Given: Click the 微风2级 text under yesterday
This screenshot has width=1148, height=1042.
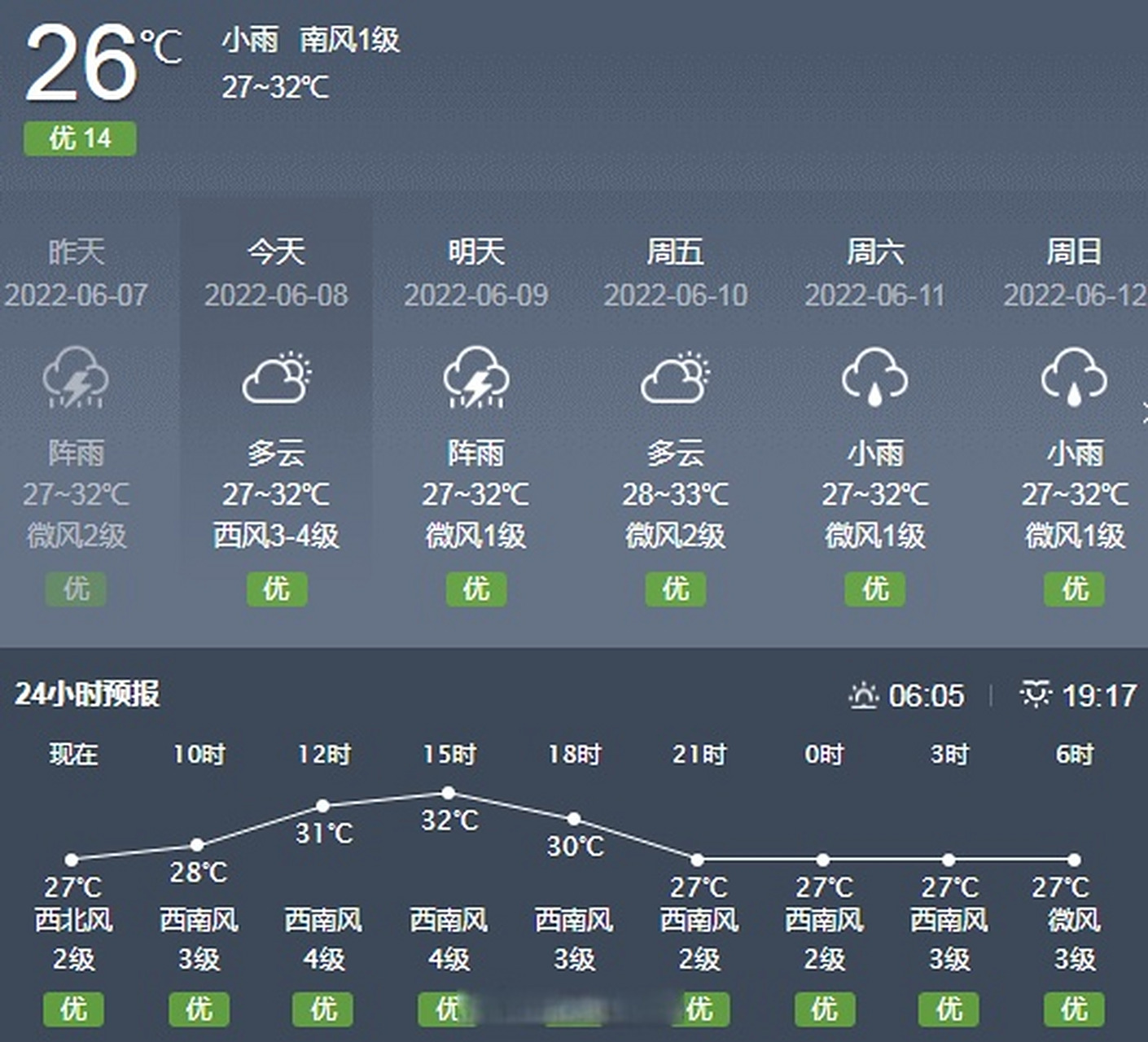Looking at the screenshot, I should pyautogui.click(x=76, y=536).
